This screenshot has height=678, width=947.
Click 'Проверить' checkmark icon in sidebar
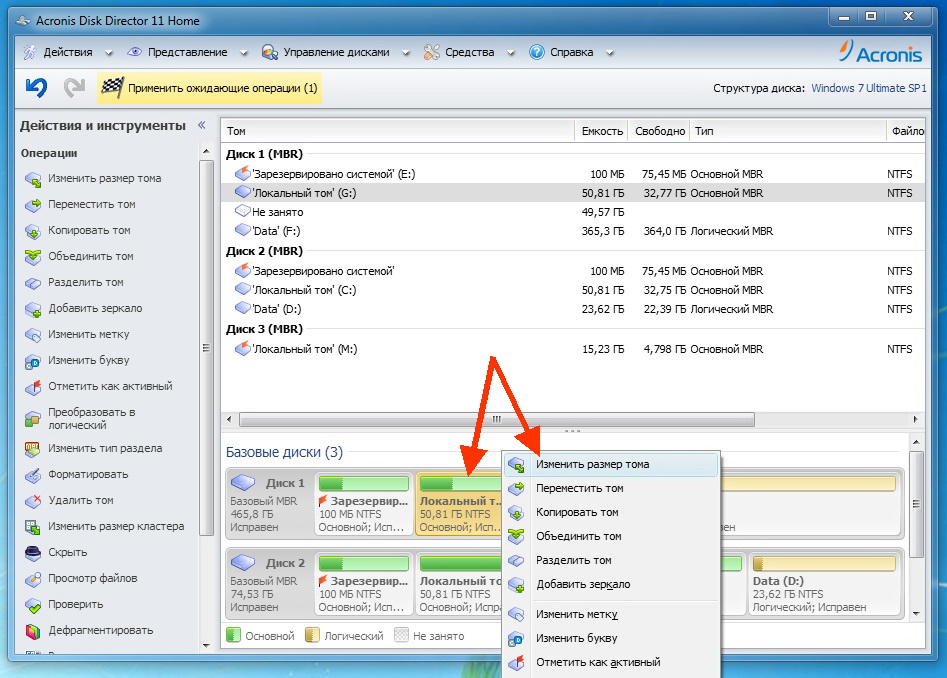(x=33, y=604)
